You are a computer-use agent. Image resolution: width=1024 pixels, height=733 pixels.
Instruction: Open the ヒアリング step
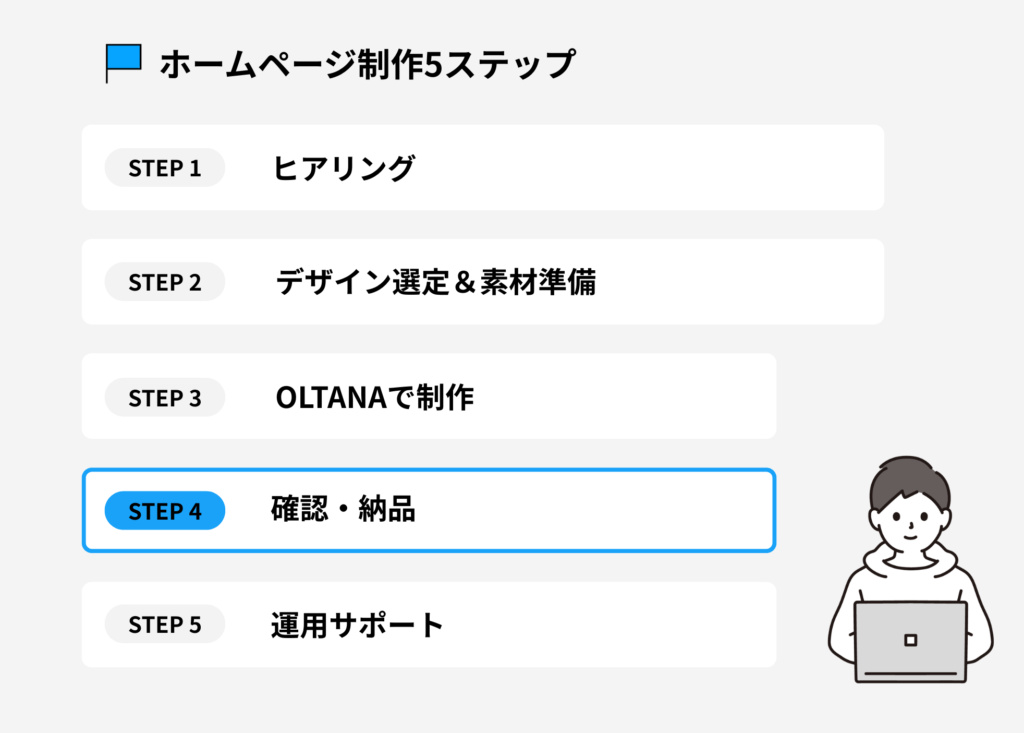343,168
